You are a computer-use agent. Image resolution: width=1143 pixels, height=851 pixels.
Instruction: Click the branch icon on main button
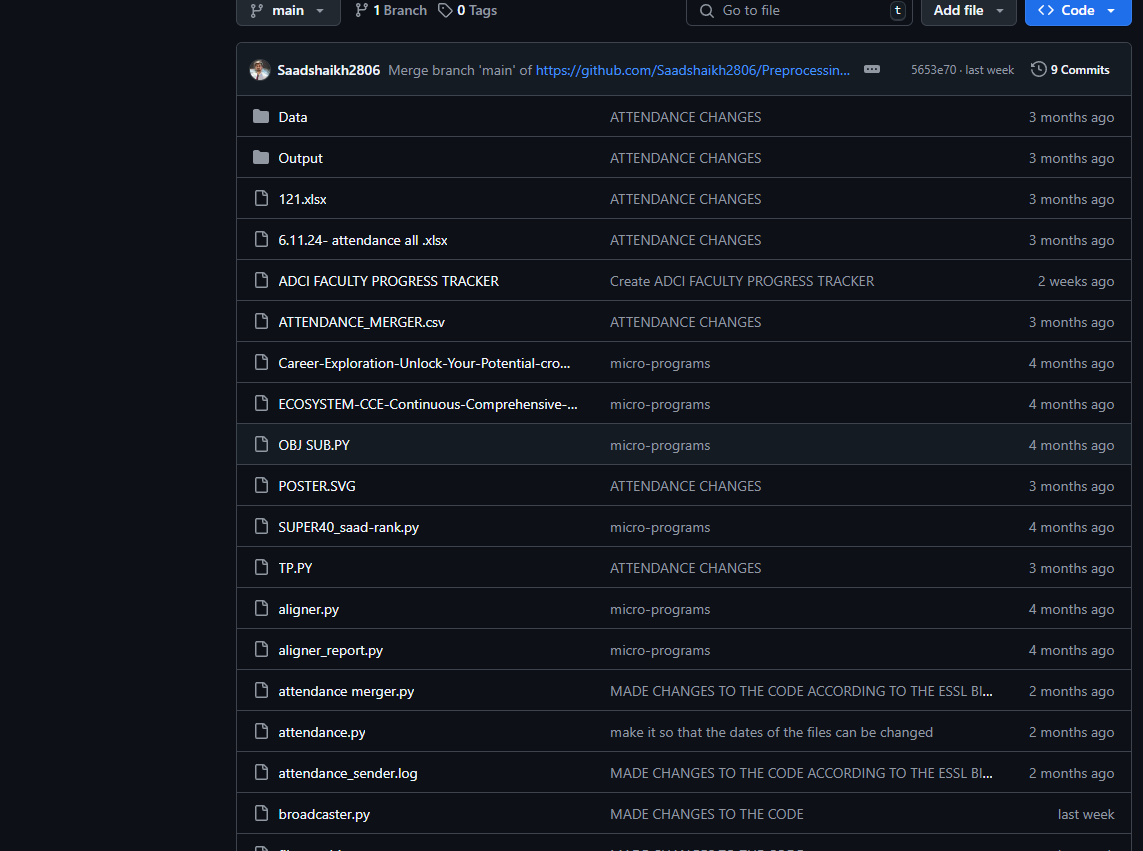(x=257, y=10)
